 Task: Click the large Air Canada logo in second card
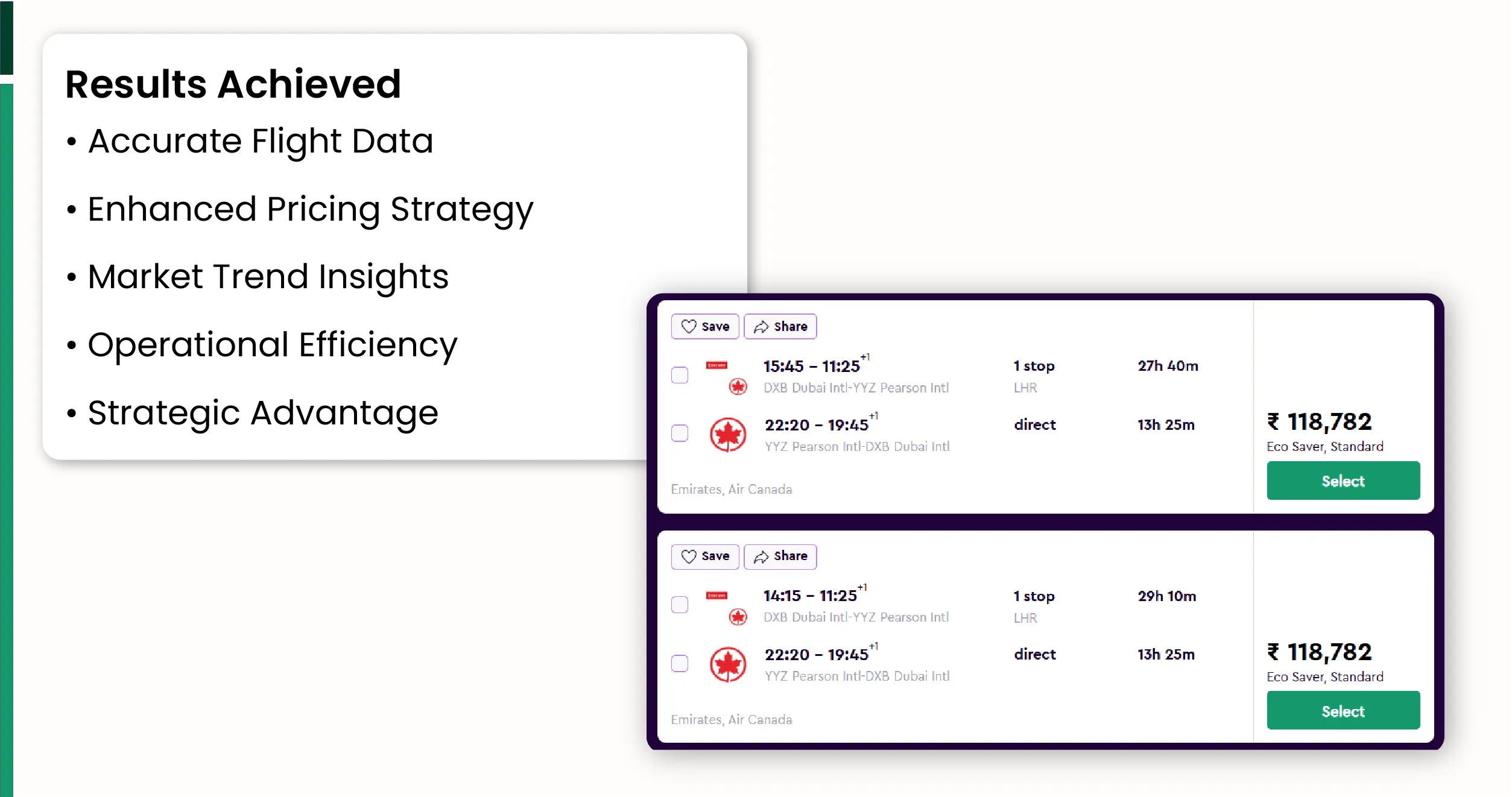[x=727, y=664]
